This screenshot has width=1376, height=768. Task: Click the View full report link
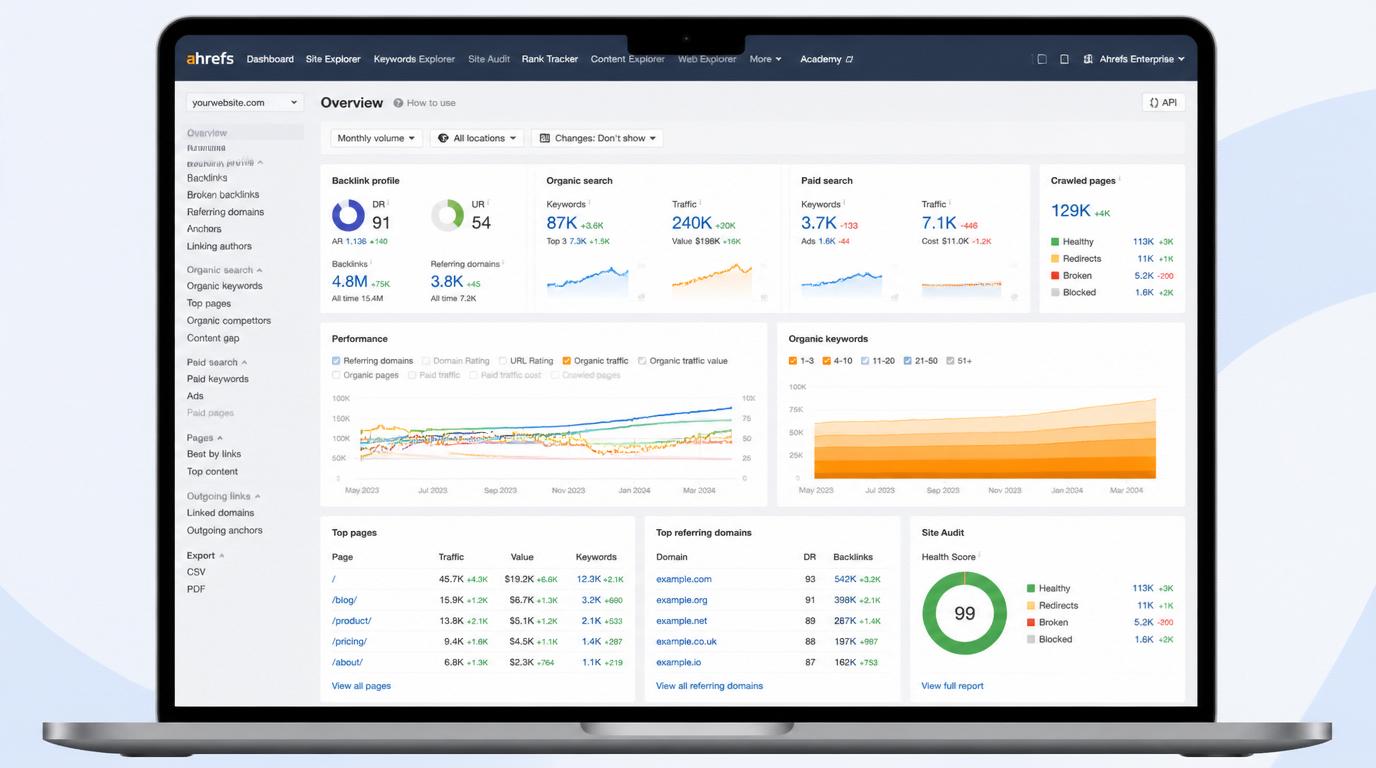pos(952,686)
